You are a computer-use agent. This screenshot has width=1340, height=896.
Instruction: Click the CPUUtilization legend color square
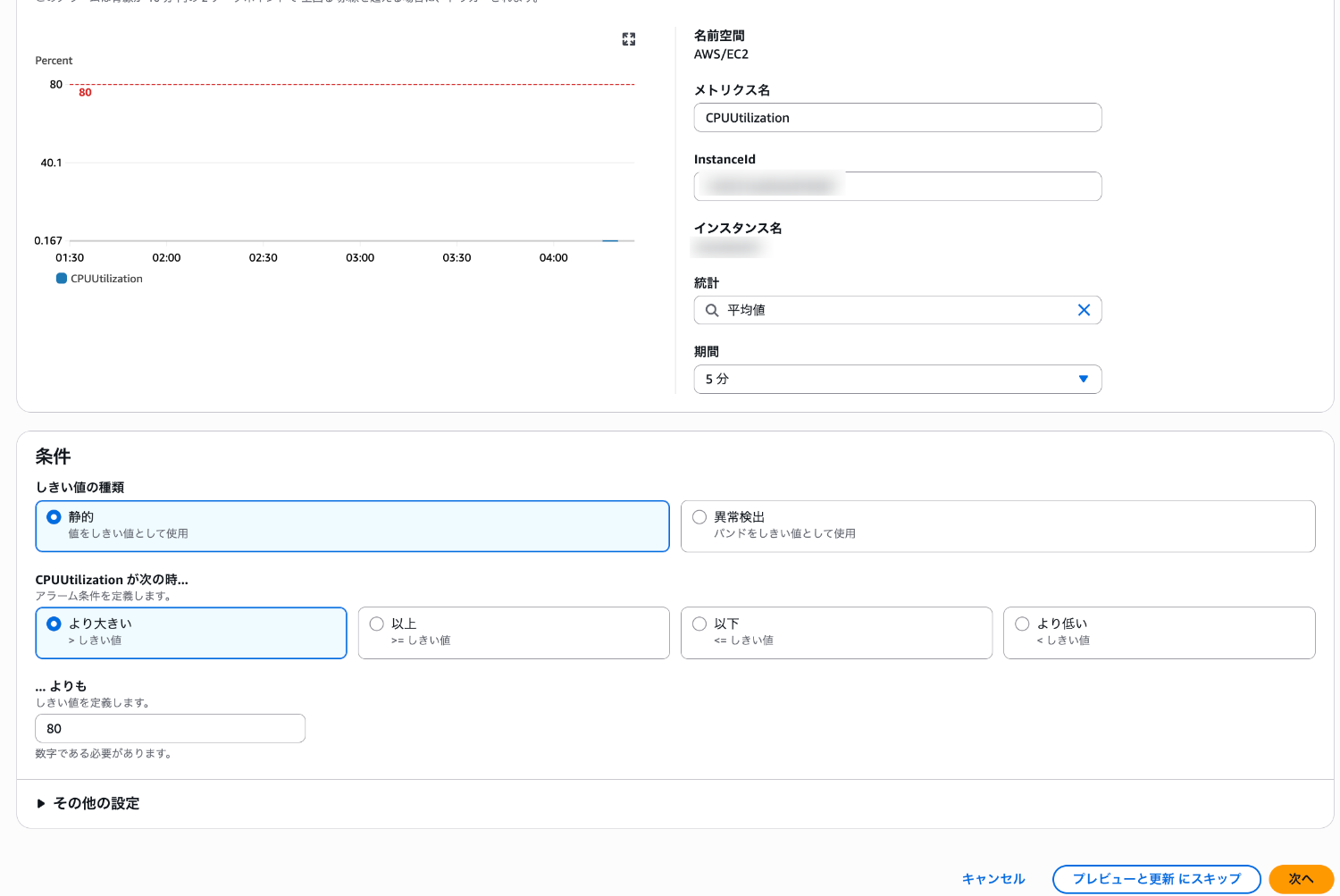[62, 279]
